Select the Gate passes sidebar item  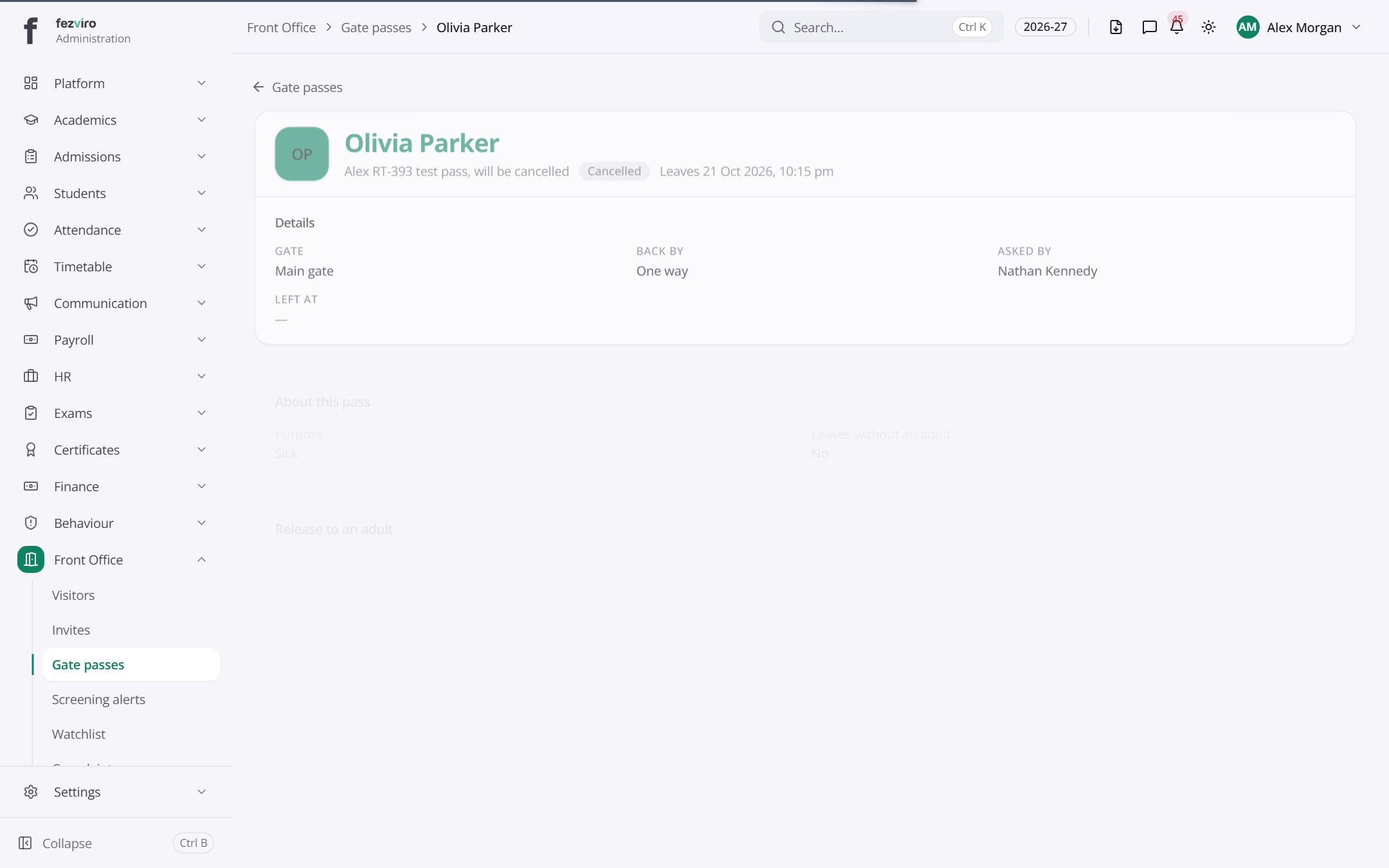131,665
